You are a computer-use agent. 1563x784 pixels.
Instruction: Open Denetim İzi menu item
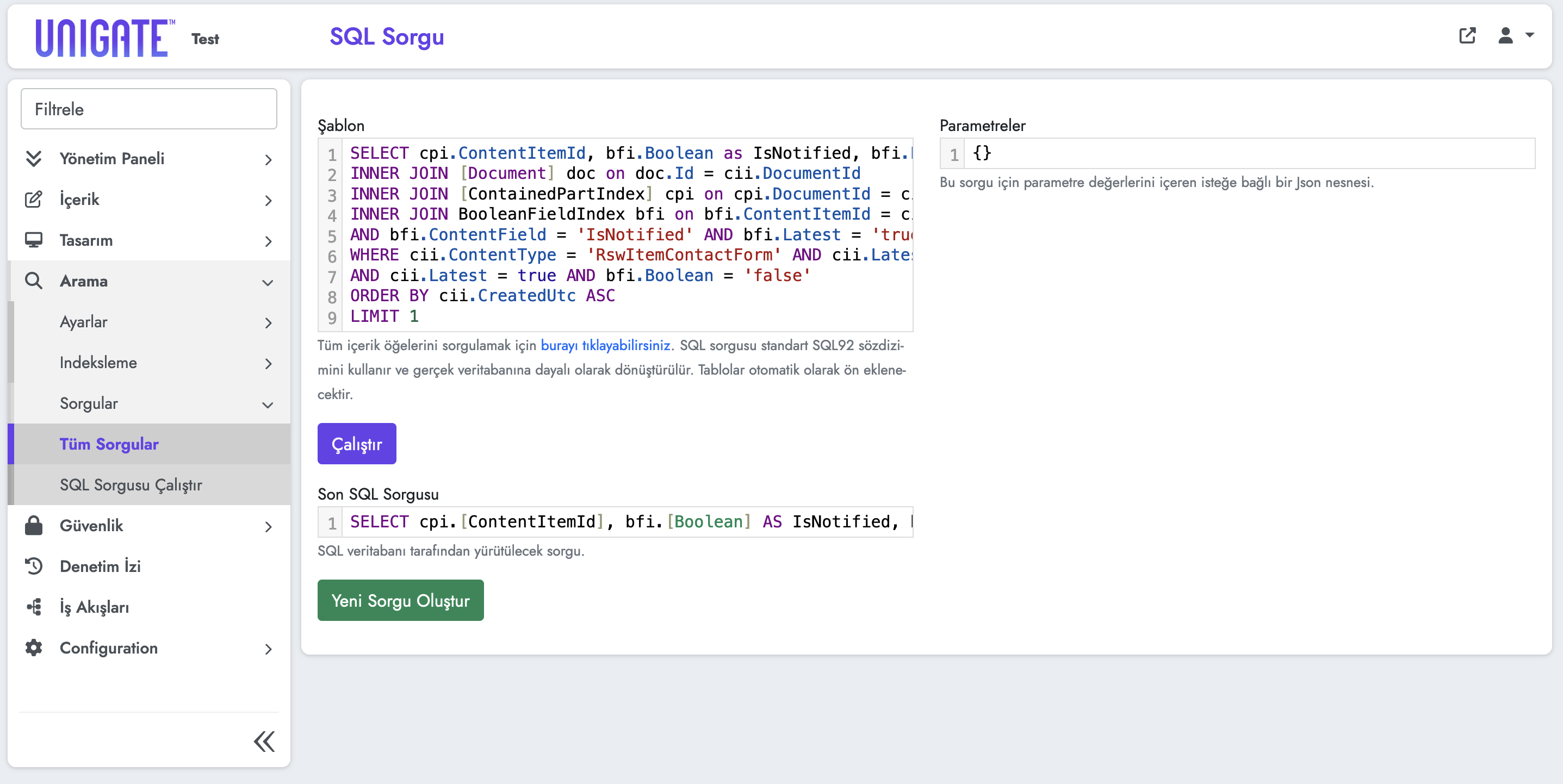point(149,565)
